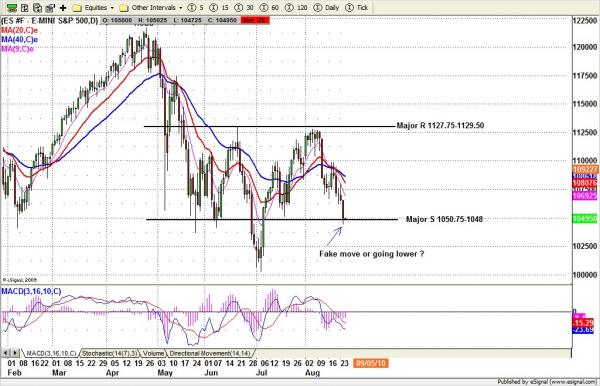
Task: Click the magenta 106925 MA price tag
Action: (x=585, y=196)
